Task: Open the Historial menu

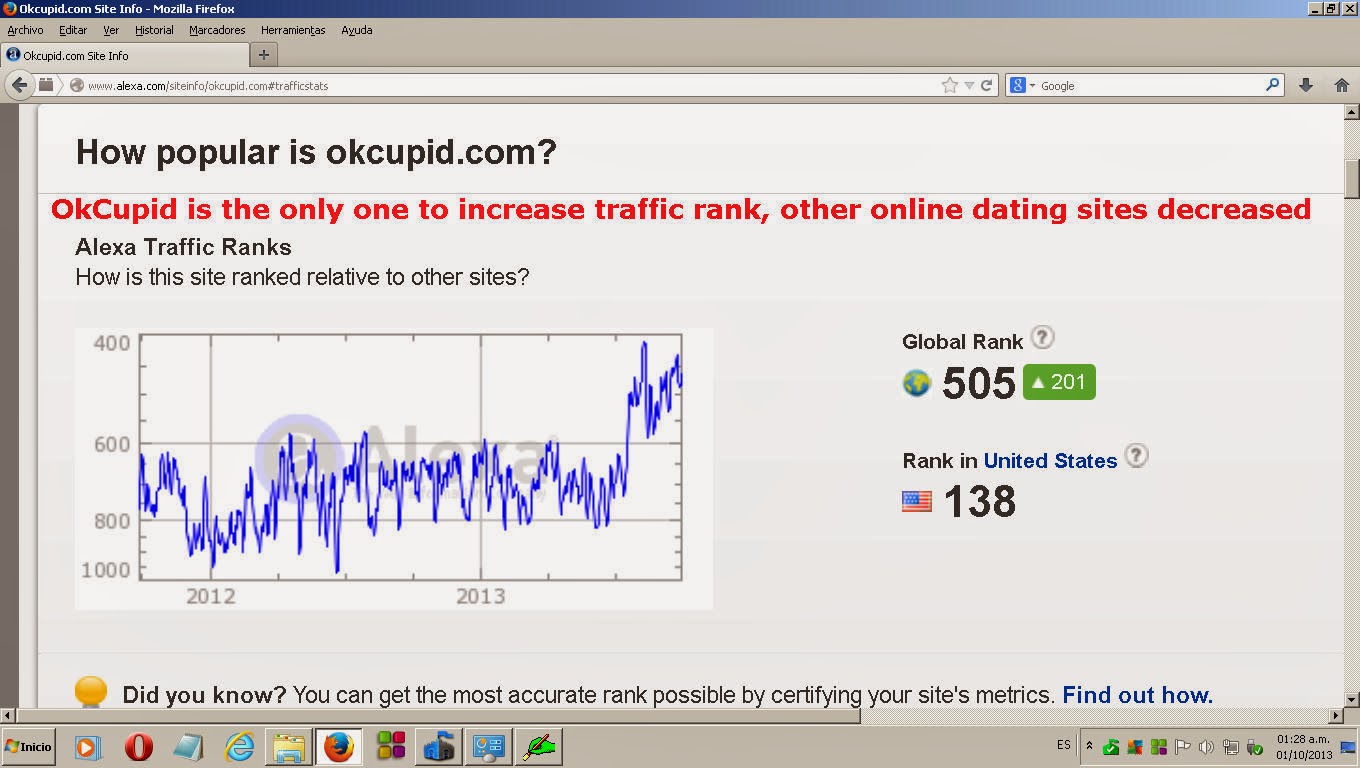Action: coord(154,30)
